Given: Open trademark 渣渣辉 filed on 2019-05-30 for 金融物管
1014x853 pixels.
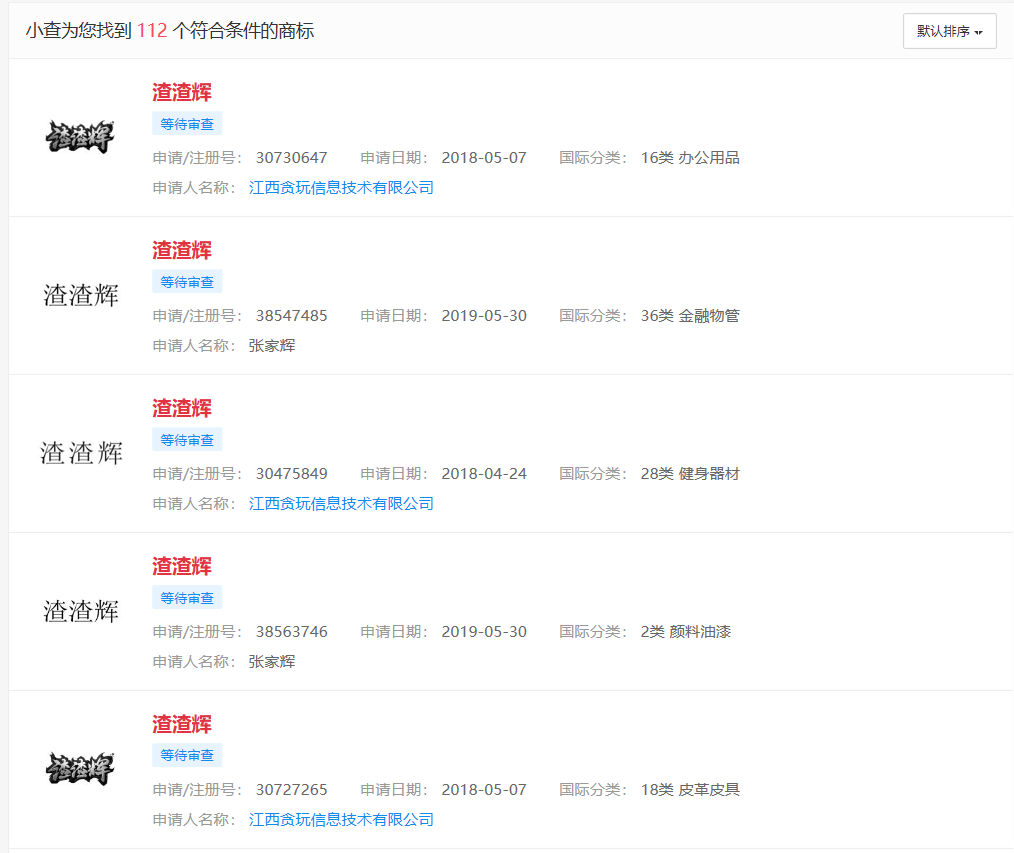Looking at the screenshot, I should pos(181,251).
